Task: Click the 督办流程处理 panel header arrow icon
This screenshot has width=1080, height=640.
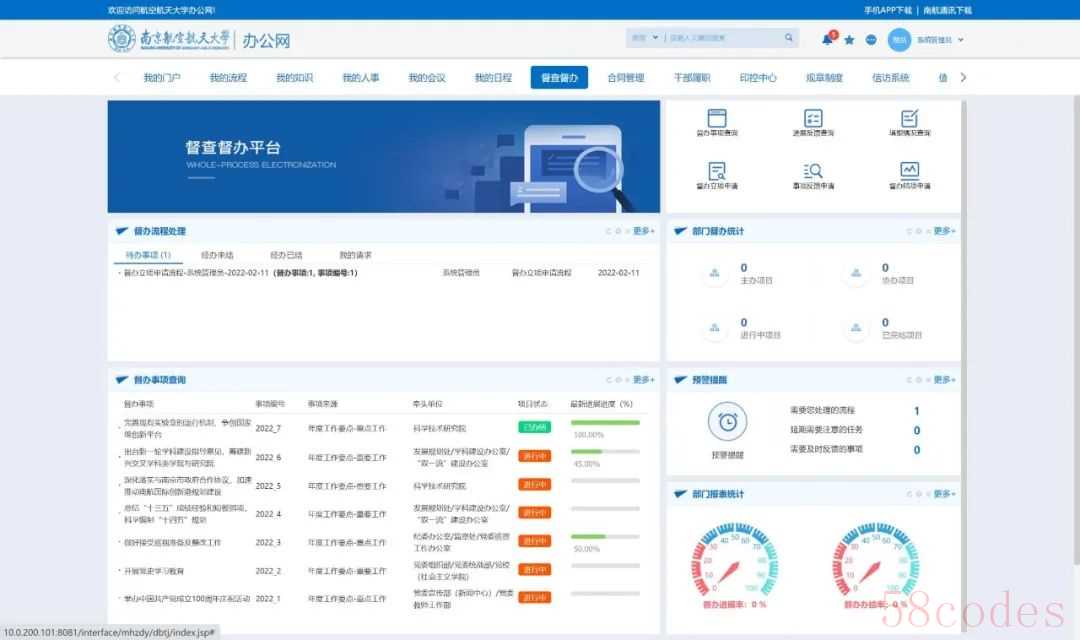Action: [122, 231]
